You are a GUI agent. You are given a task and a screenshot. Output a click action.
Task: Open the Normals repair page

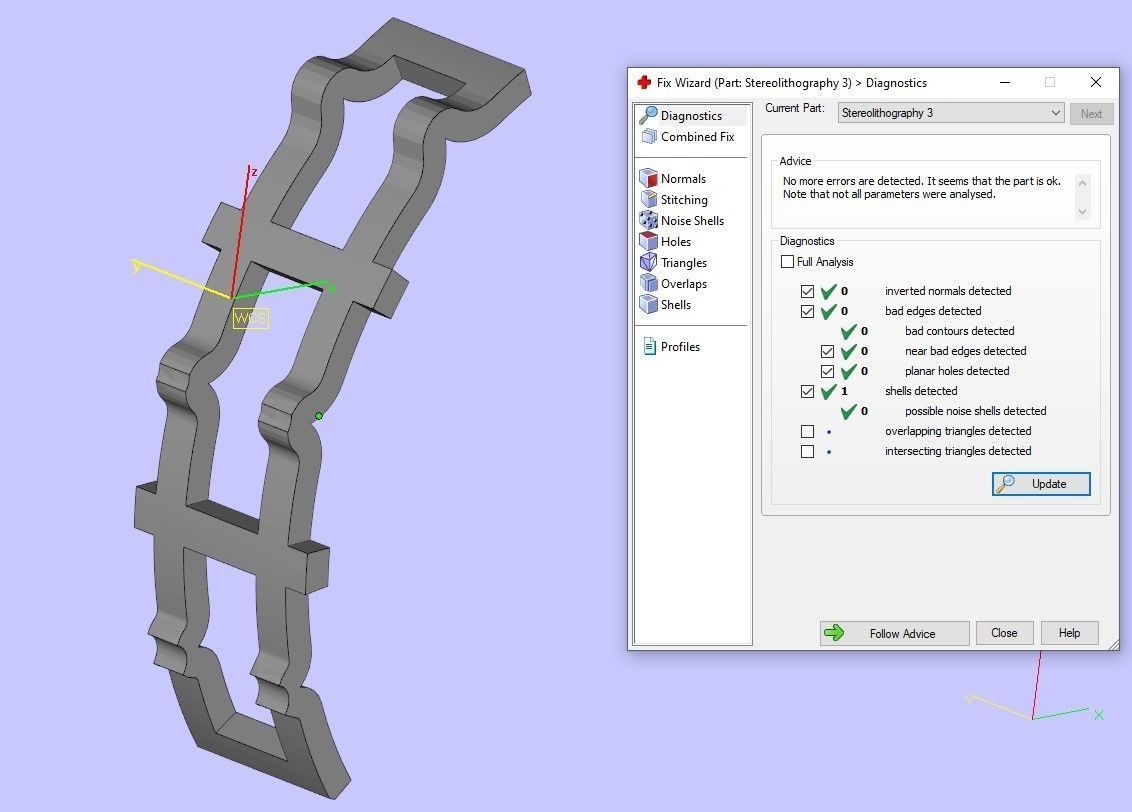pyautogui.click(x=673, y=178)
